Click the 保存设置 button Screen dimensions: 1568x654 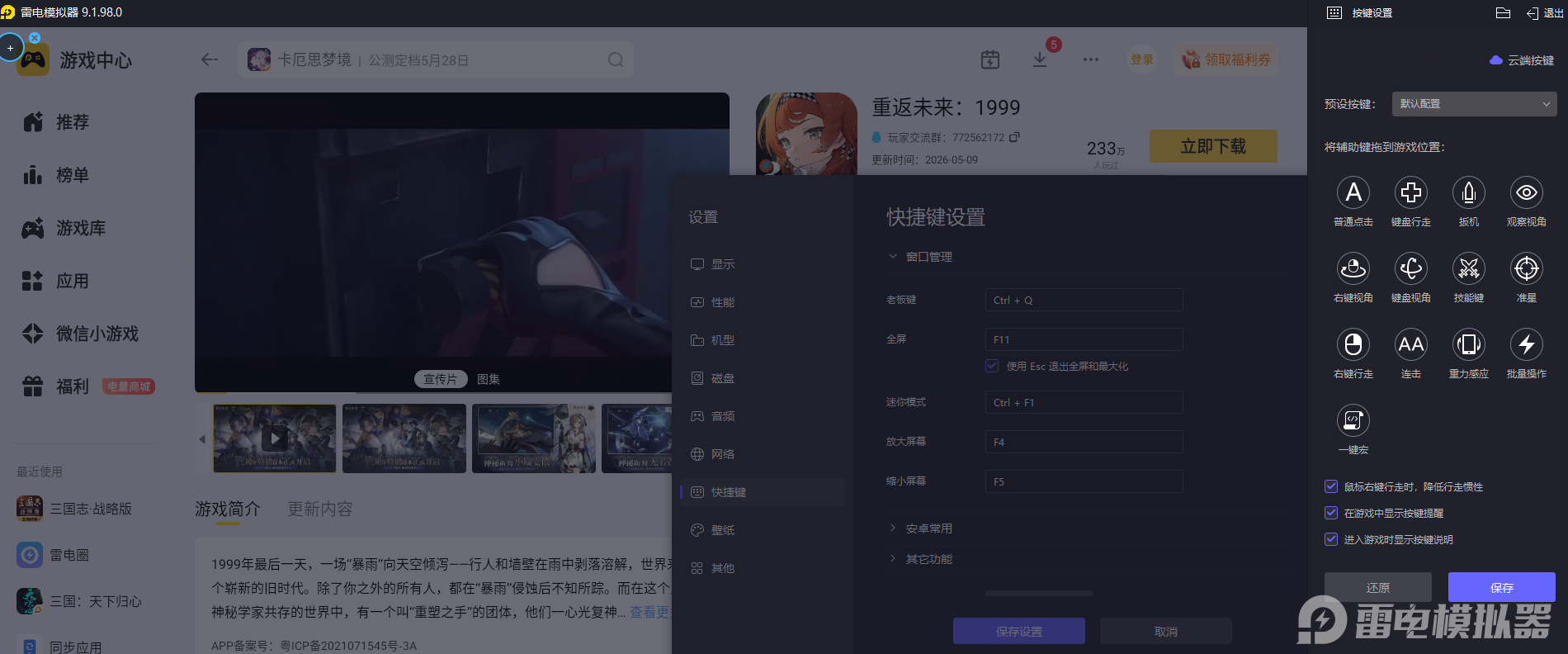(x=1019, y=631)
